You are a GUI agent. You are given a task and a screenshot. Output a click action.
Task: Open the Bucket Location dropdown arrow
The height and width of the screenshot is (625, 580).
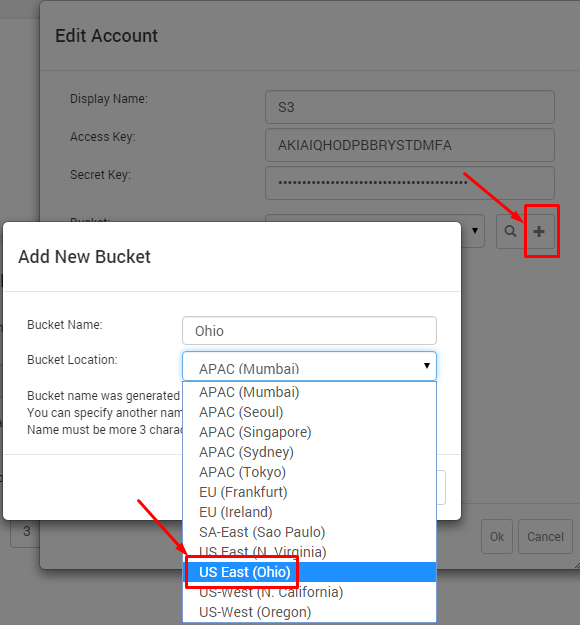pyautogui.click(x=427, y=366)
